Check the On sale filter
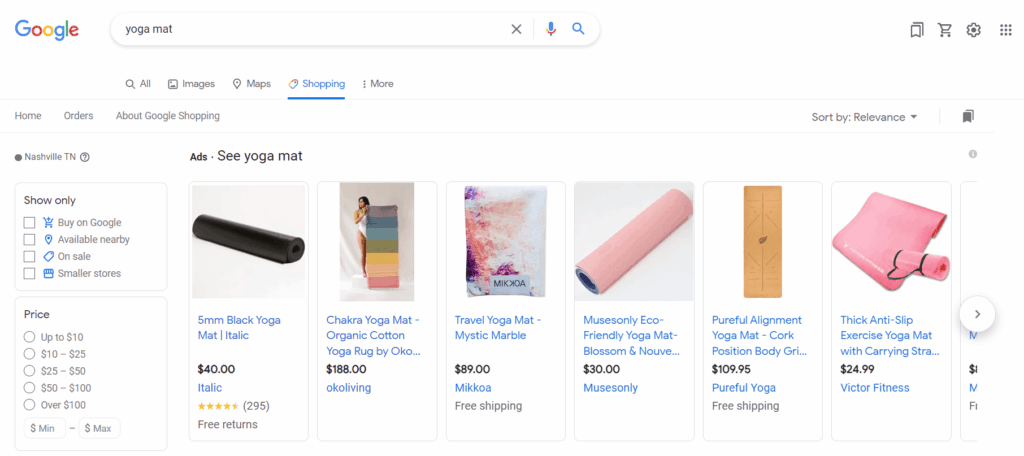Screen dimensions: 1024x456 (29, 257)
